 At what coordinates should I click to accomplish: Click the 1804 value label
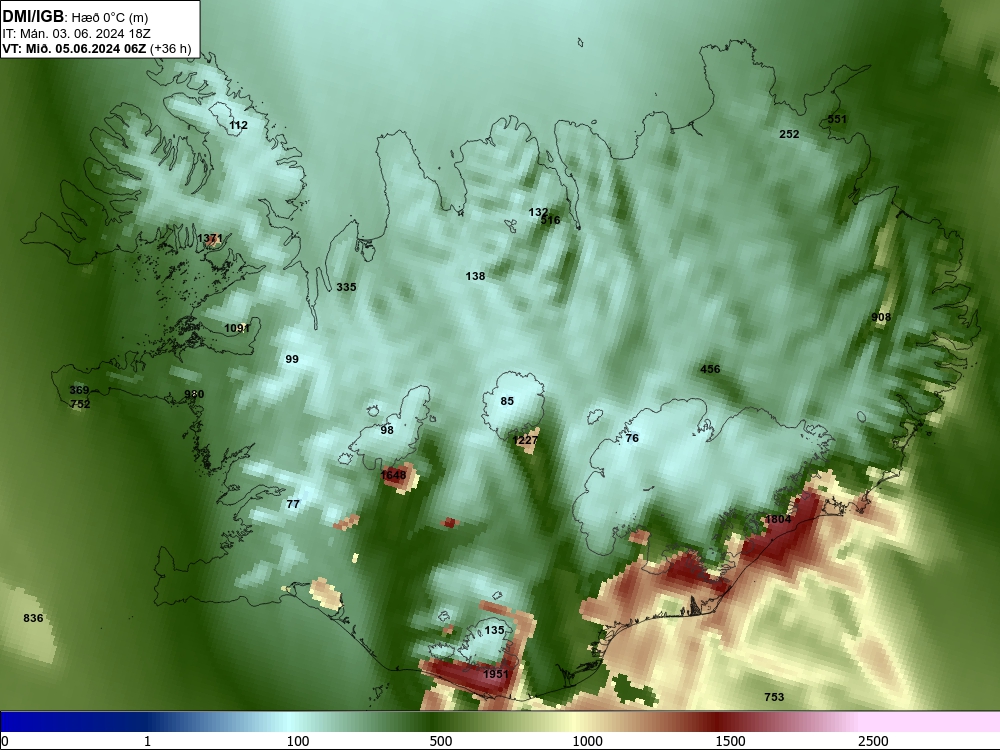pos(778,520)
